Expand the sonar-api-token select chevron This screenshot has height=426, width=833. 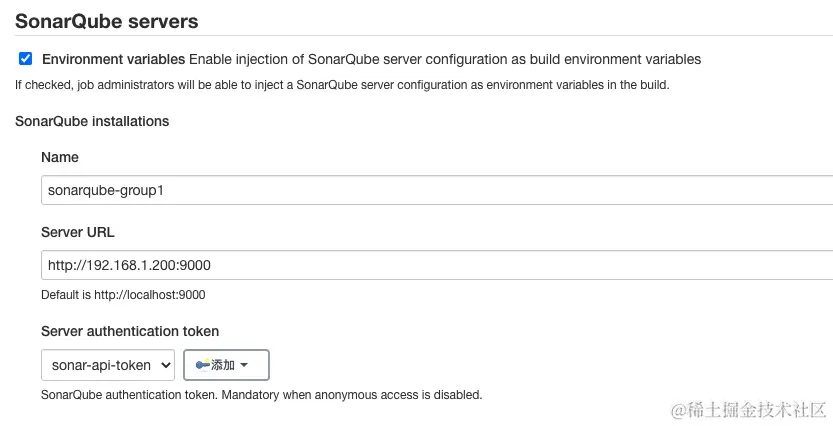coord(166,365)
